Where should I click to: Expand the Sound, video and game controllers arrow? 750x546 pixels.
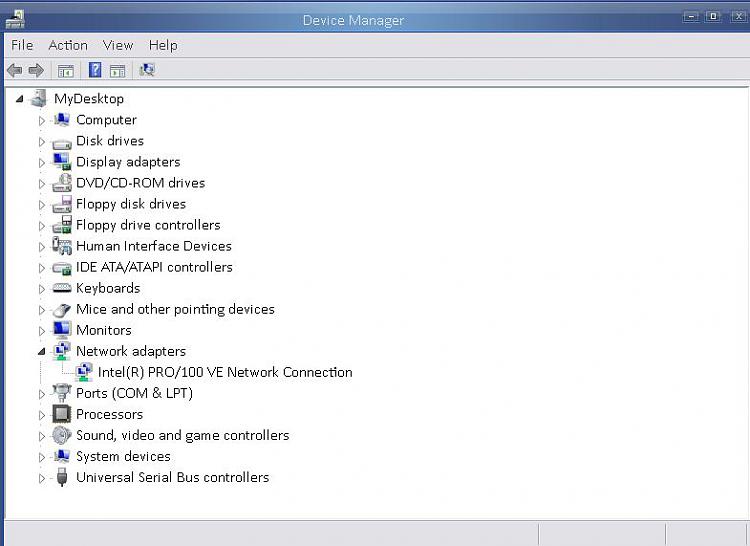click(42, 436)
